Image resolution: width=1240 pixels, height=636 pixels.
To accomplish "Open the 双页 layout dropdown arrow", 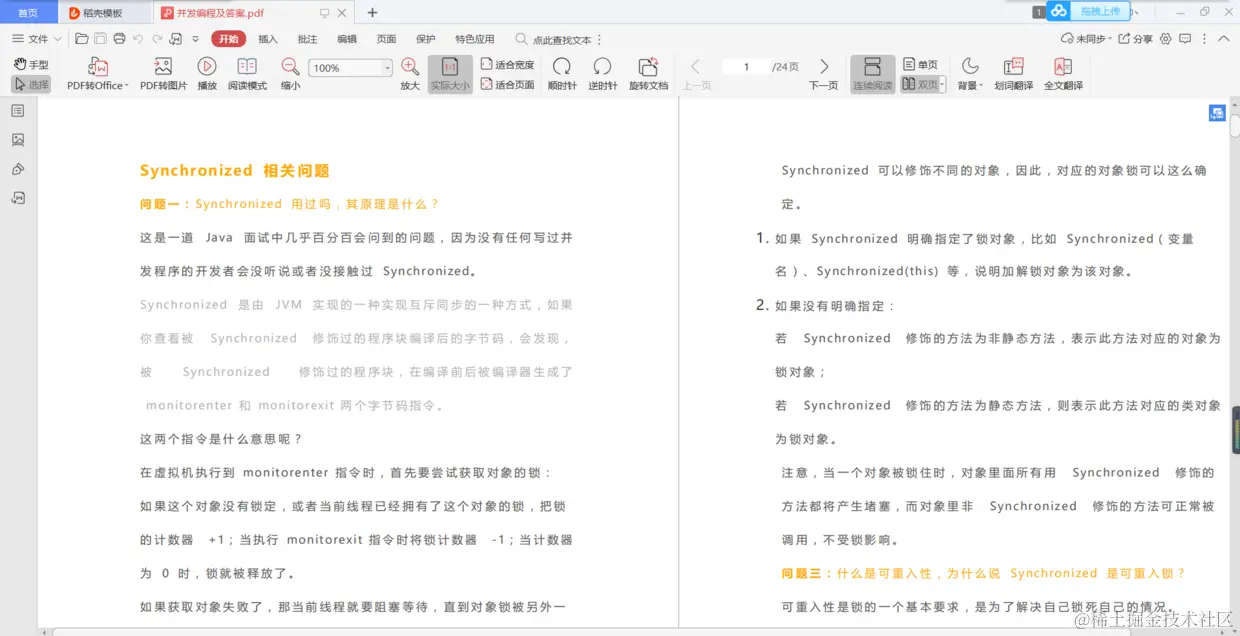I will [942, 85].
